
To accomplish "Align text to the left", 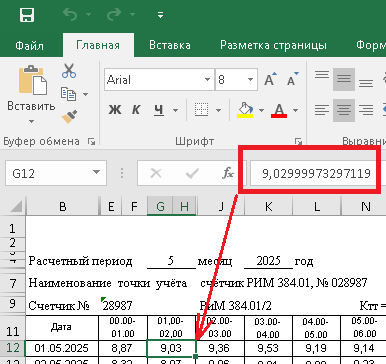I will [322, 110].
